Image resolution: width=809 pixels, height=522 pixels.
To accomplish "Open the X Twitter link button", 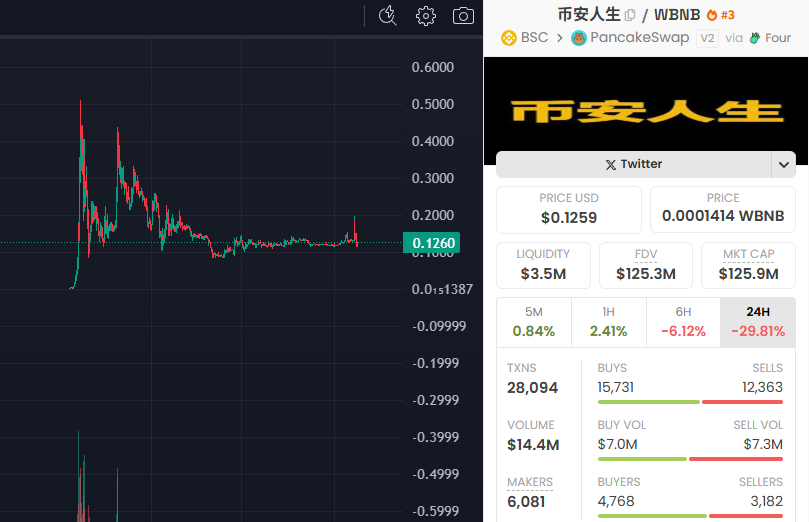I will coord(634,164).
